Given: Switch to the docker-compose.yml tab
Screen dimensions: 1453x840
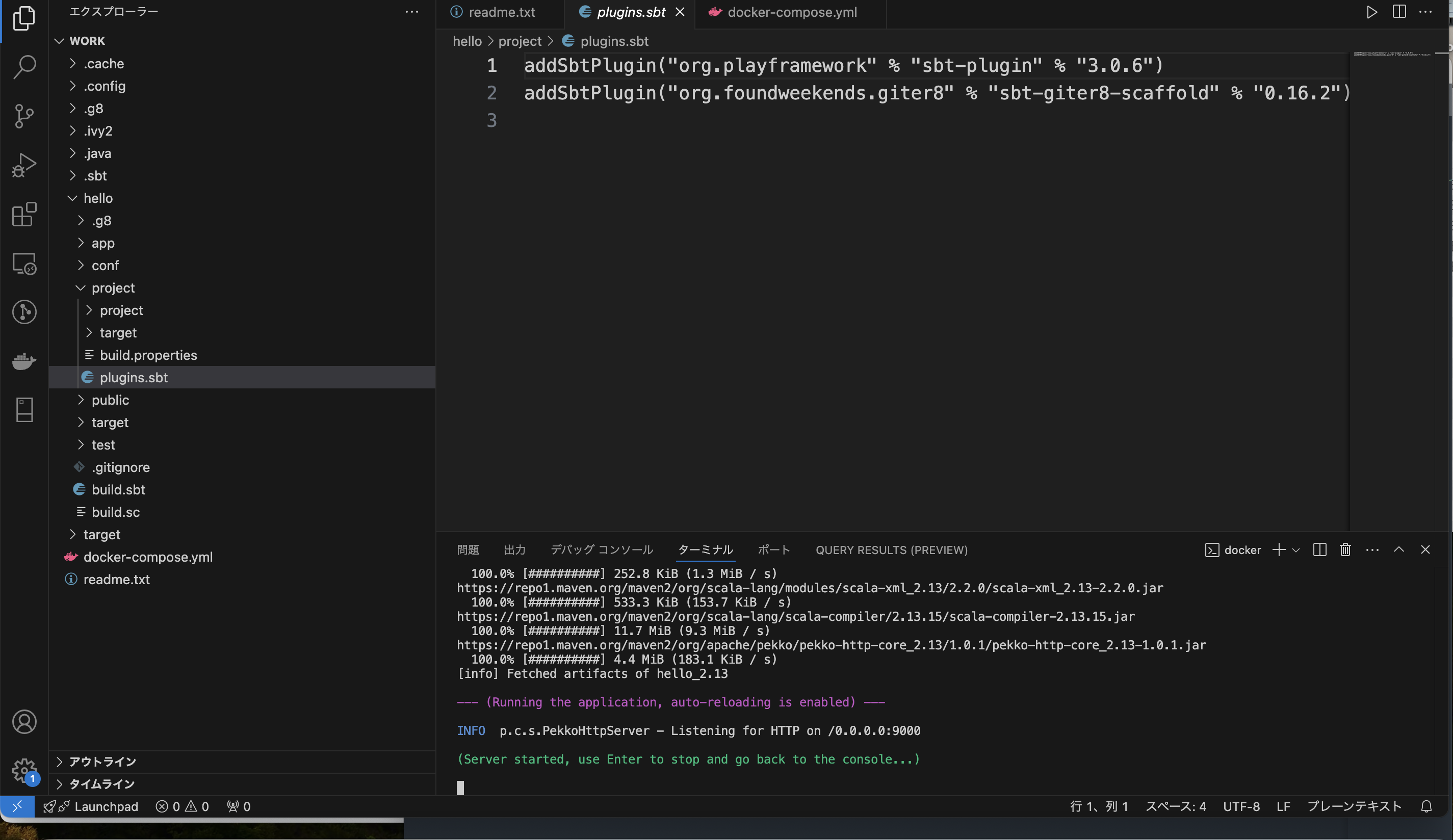Looking at the screenshot, I should [x=791, y=12].
